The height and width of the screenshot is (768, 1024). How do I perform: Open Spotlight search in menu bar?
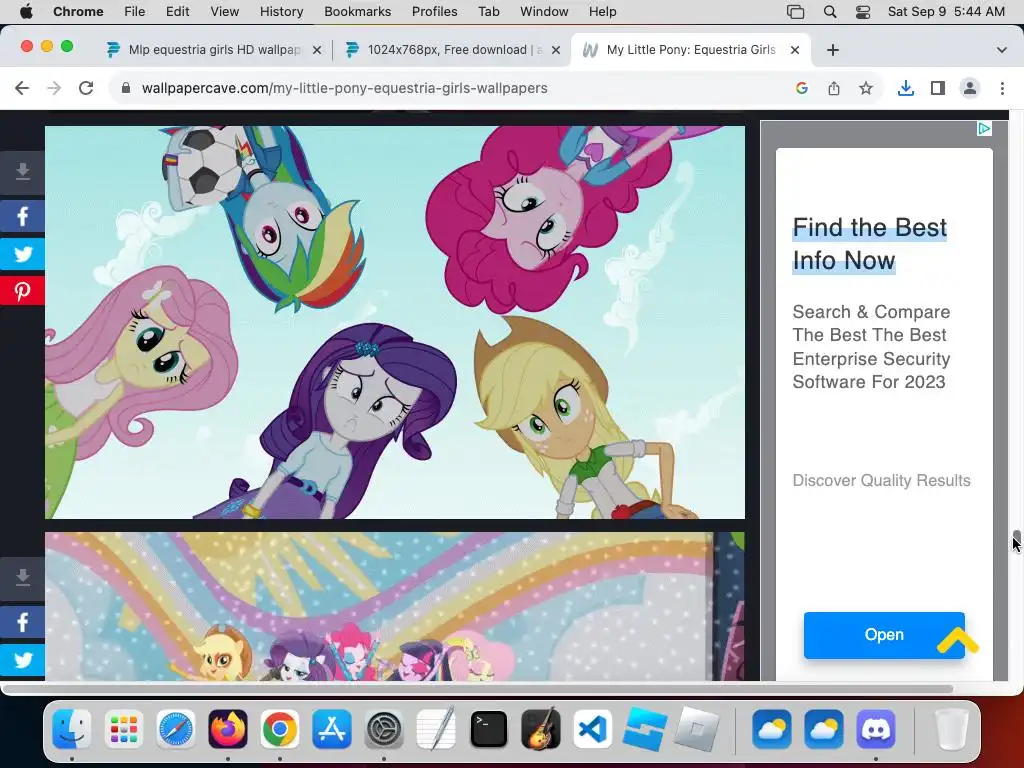830,12
